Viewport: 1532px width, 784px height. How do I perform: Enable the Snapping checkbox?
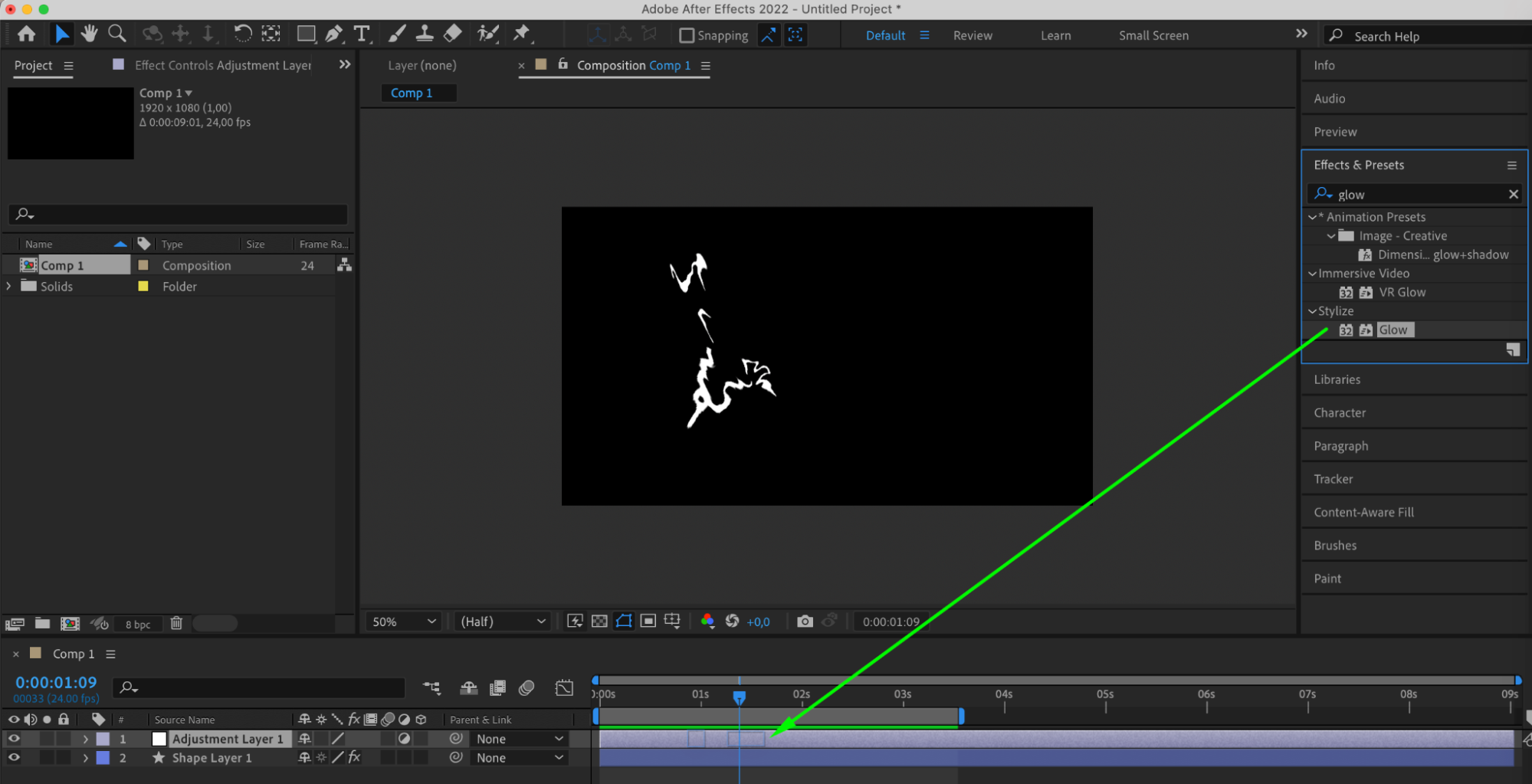pyautogui.click(x=687, y=35)
